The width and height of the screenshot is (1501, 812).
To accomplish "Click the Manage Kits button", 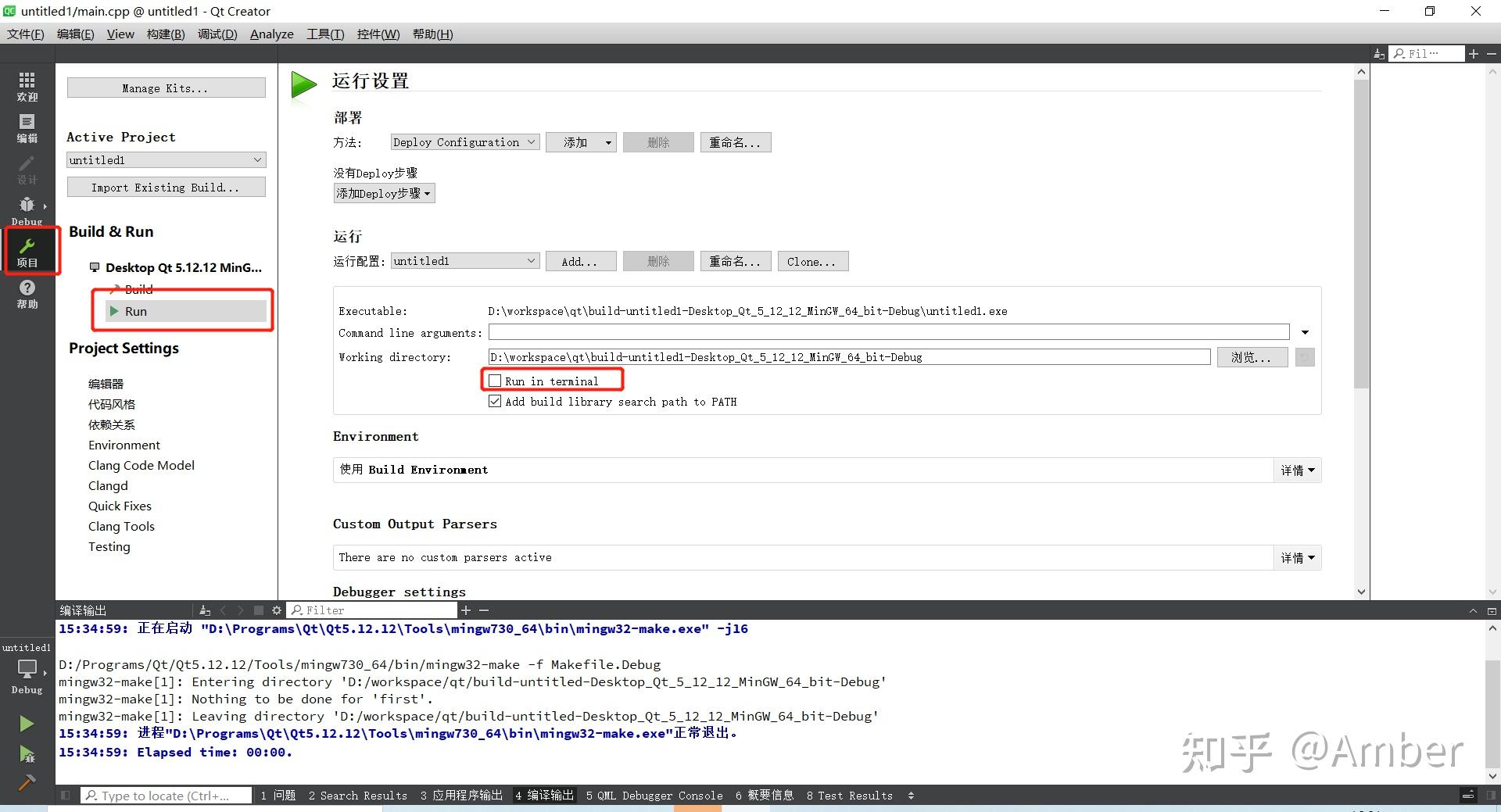I will 165,88.
